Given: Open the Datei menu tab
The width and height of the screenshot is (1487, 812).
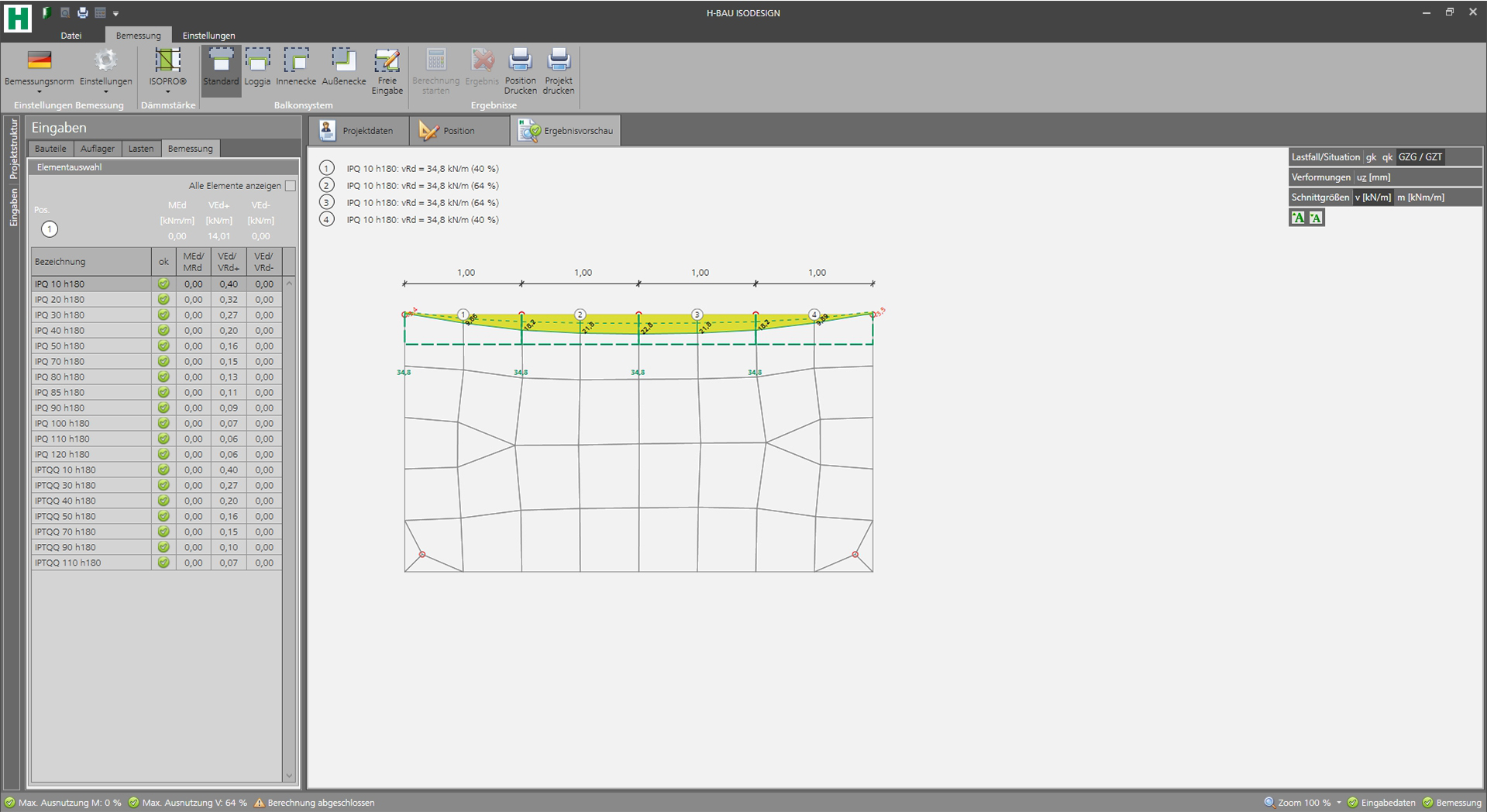Looking at the screenshot, I should [71, 36].
